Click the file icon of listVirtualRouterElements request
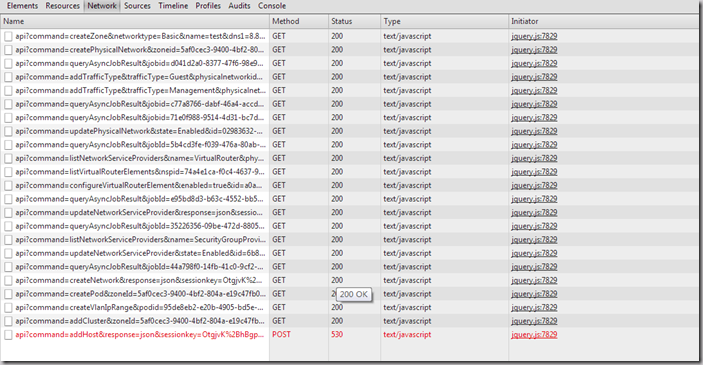Viewport: 703px width, 365px height. (8, 172)
